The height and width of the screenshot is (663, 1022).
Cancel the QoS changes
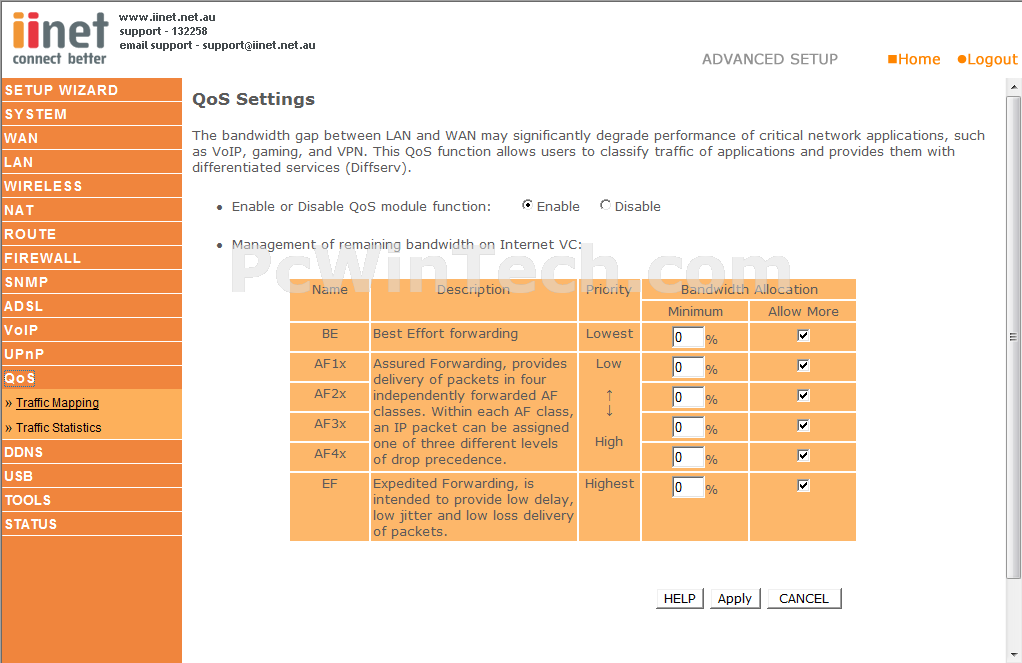[x=804, y=598]
